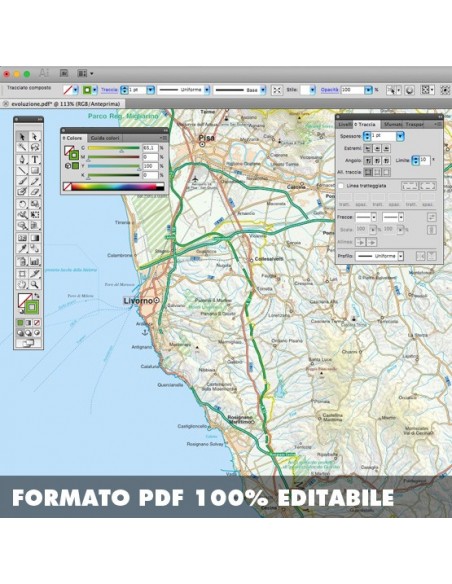Choose miter join in Angolo row
This screenshot has width=452, height=584.
[368, 161]
